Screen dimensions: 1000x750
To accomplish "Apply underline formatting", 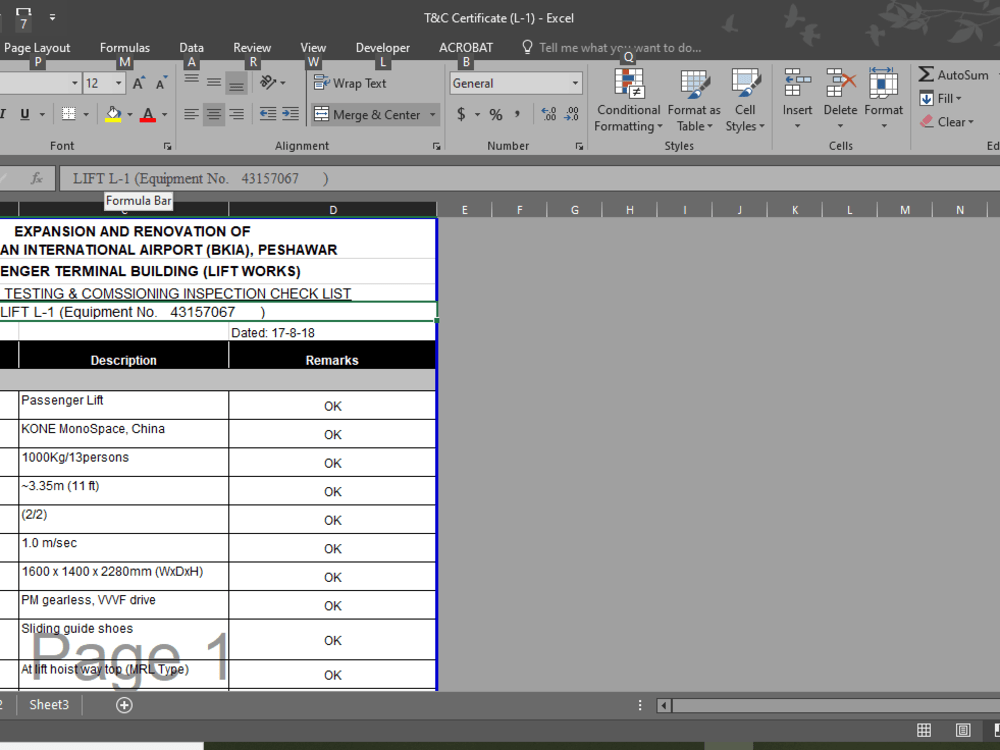I will click(25, 114).
